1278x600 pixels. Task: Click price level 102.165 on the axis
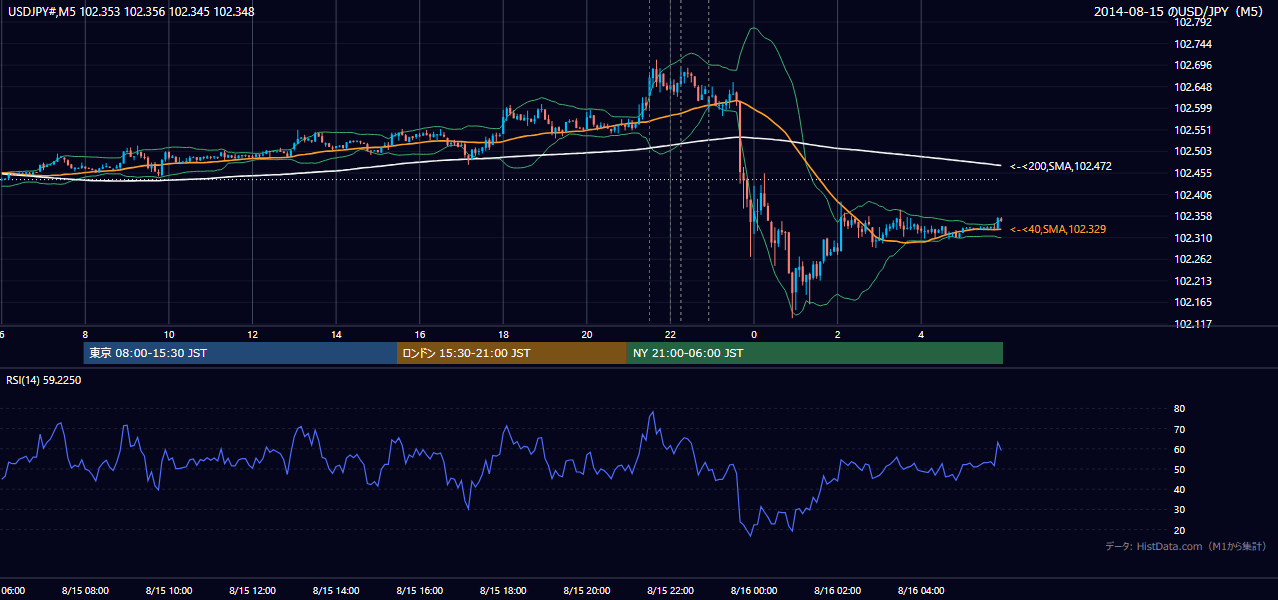1193,302
